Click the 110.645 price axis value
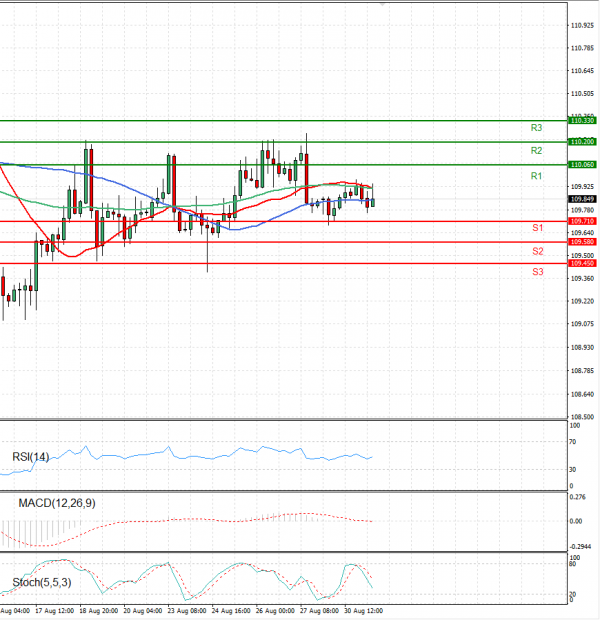The height and width of the screenshot is (620, 600). coord(582,71)
